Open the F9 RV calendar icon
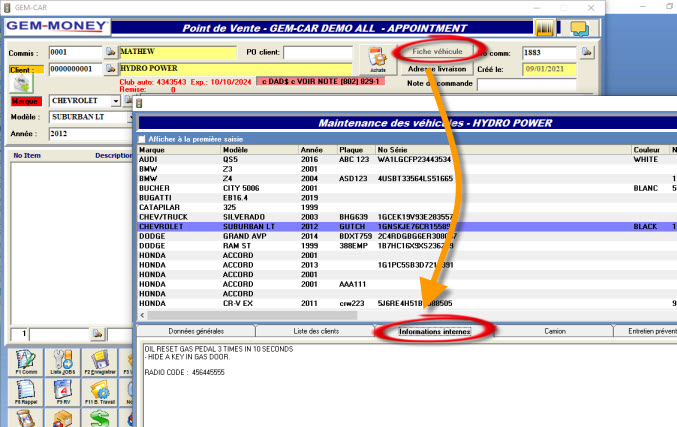Screen dimensions: 677x427 click(63, 392)
